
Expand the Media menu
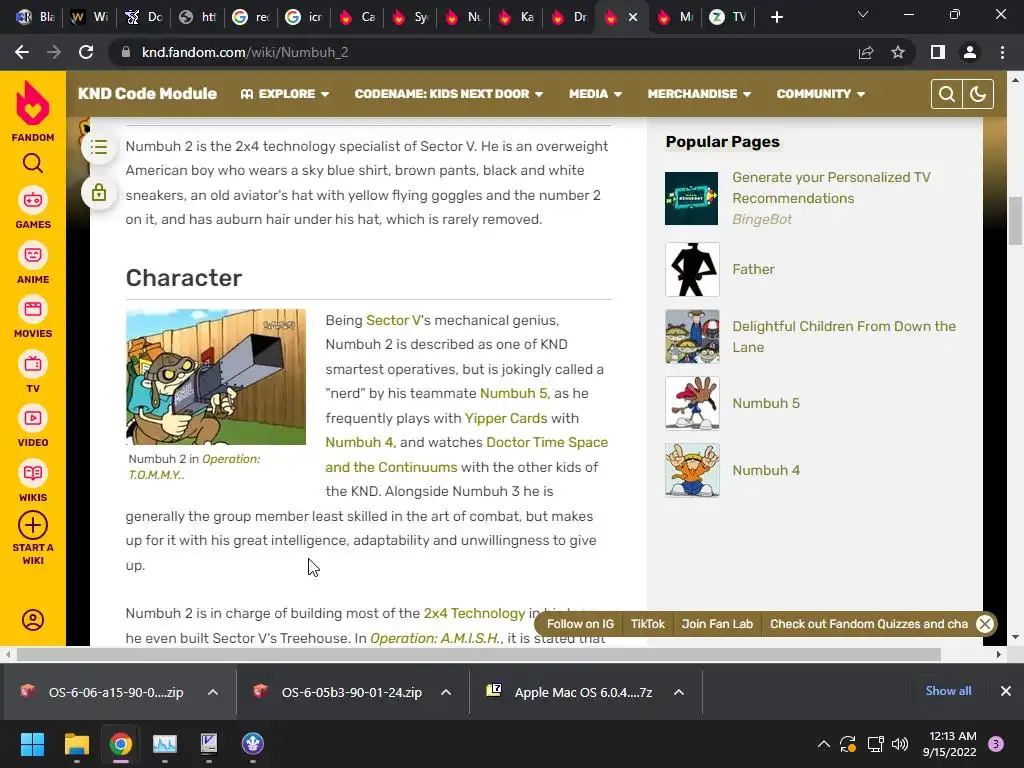[595, 94]
